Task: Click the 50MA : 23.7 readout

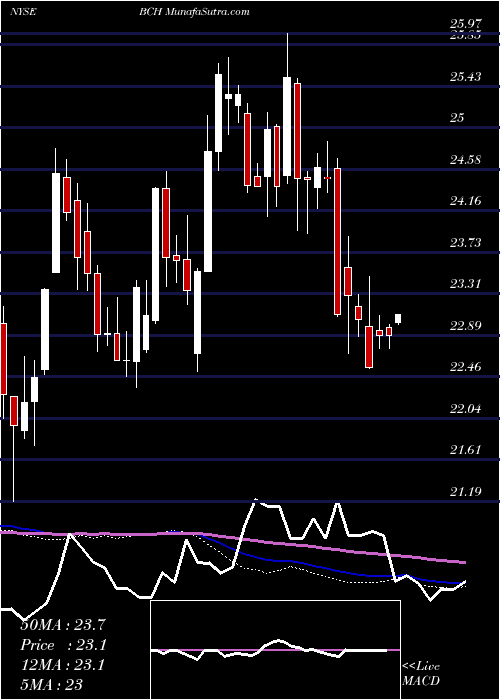Action: click(x=63, y=625)
